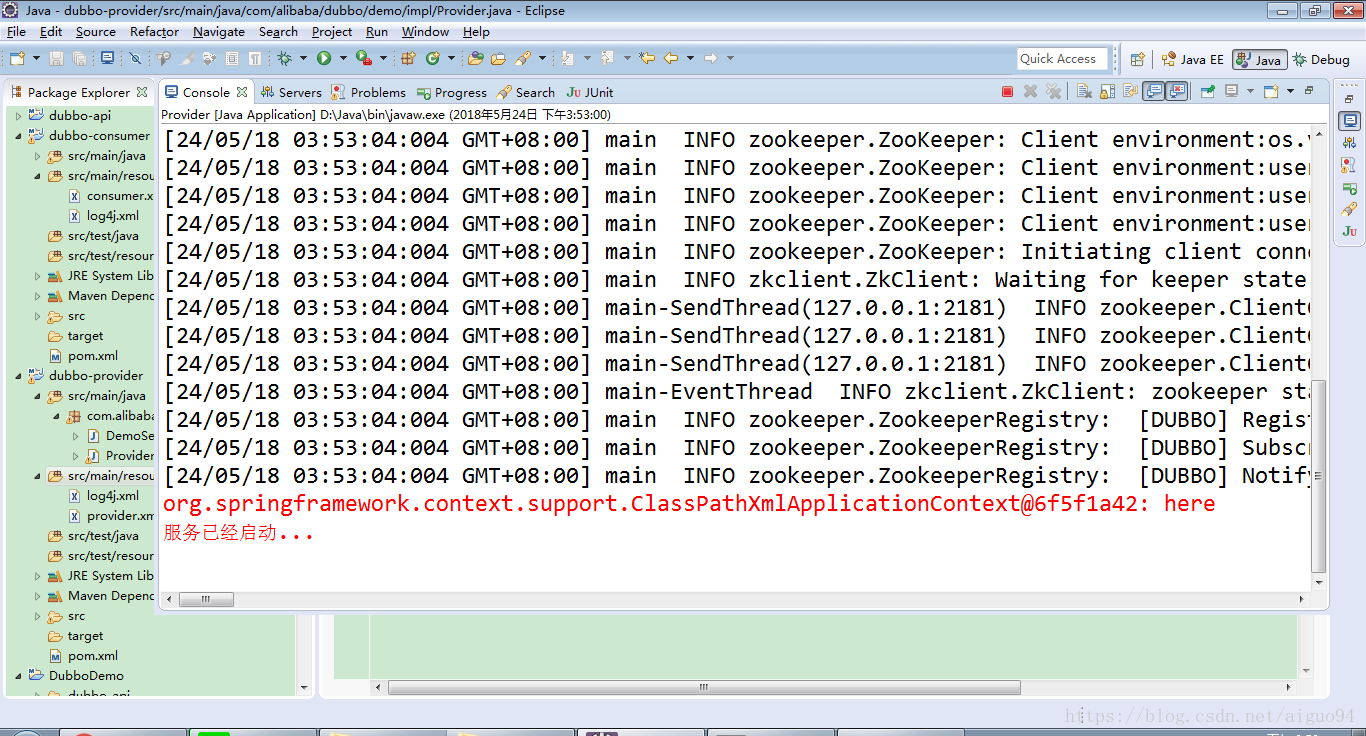
Task: Click the Open Console icon
Action: (1269, 92)
